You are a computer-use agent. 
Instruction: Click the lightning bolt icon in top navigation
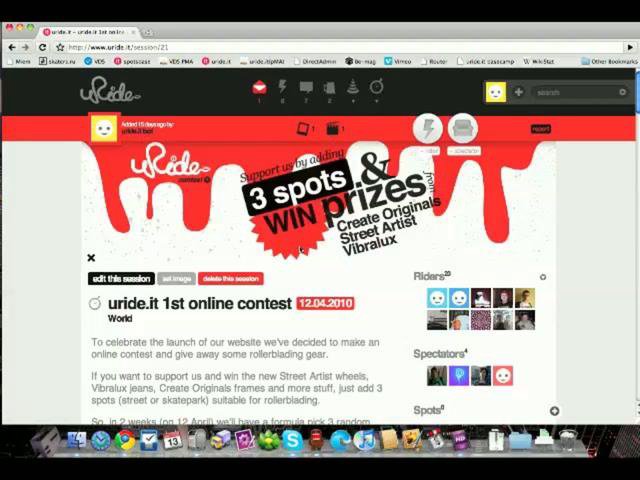coord(282,87)
